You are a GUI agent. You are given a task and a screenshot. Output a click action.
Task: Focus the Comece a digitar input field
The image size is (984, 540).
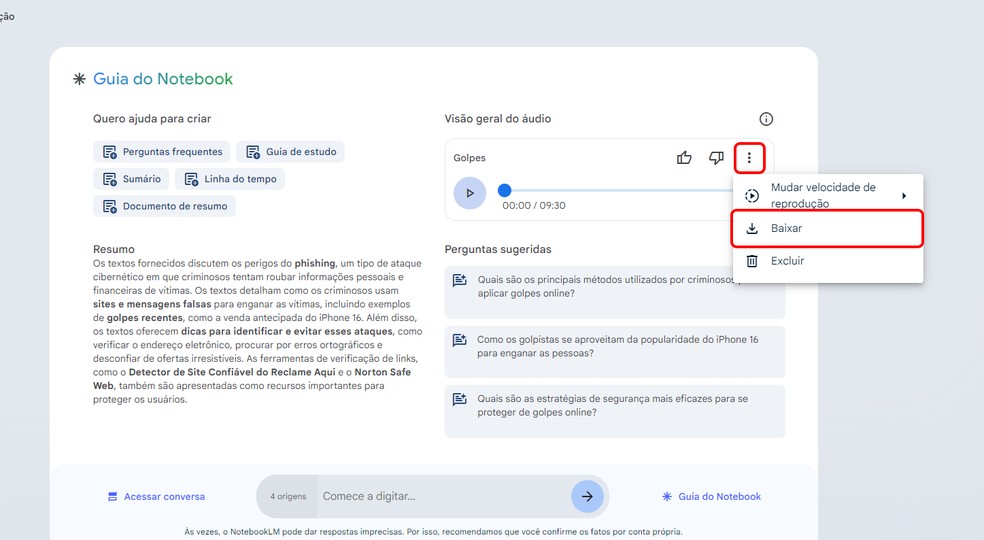tap(442, 497)
